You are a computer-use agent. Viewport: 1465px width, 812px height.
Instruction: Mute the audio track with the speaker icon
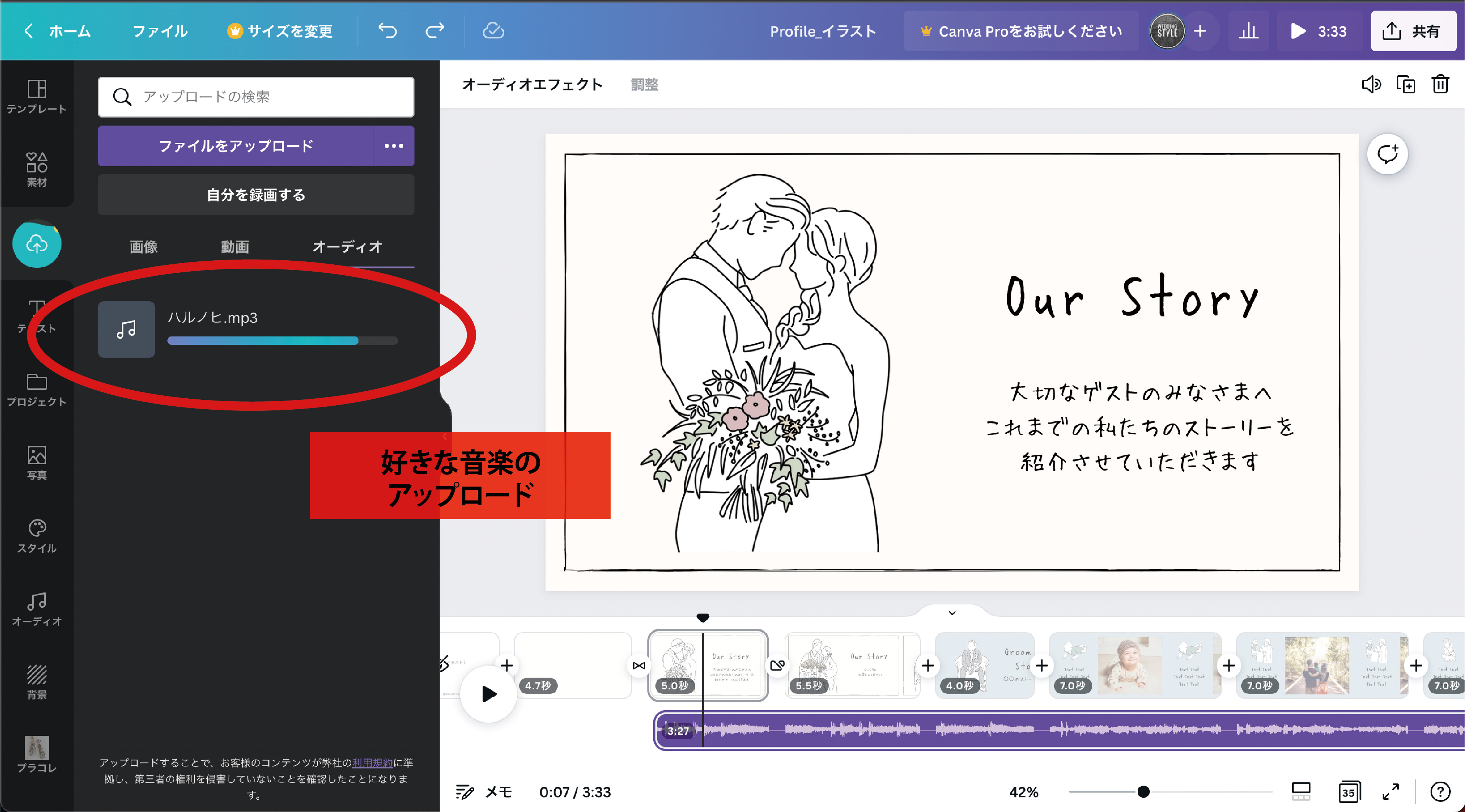pos(1371,85)
